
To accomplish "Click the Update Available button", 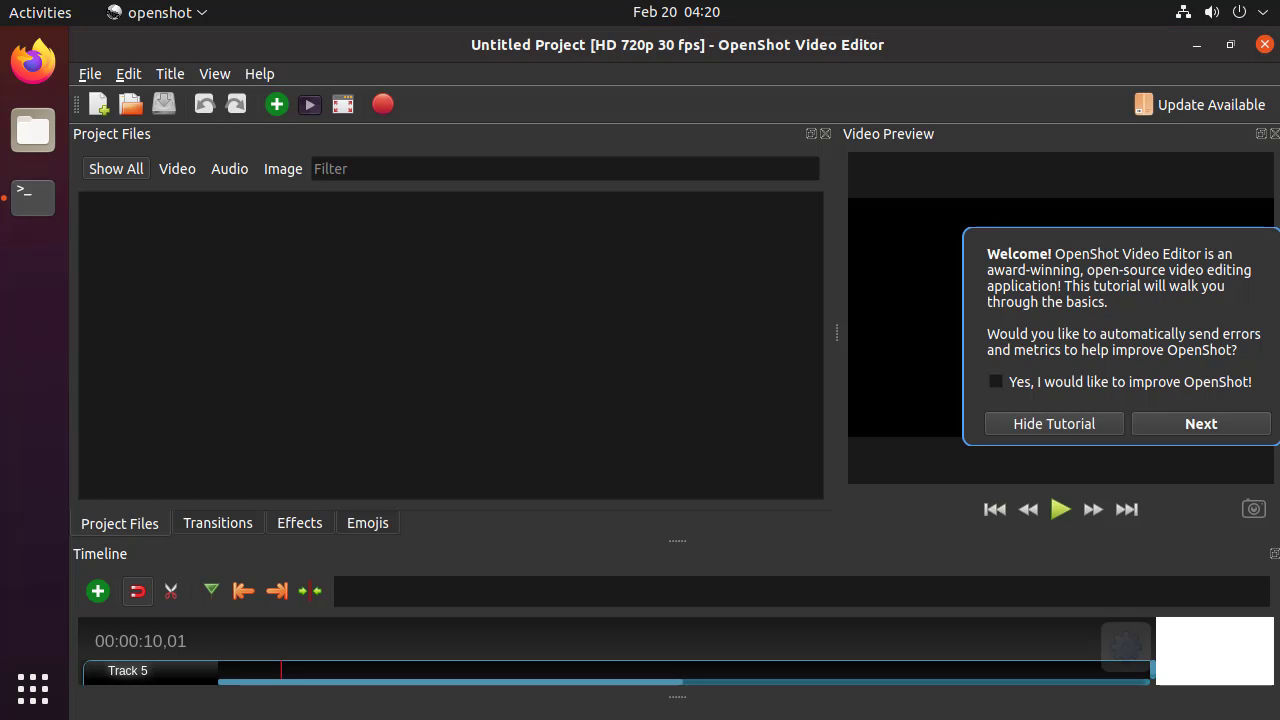I will click(x=1199, y=104).
